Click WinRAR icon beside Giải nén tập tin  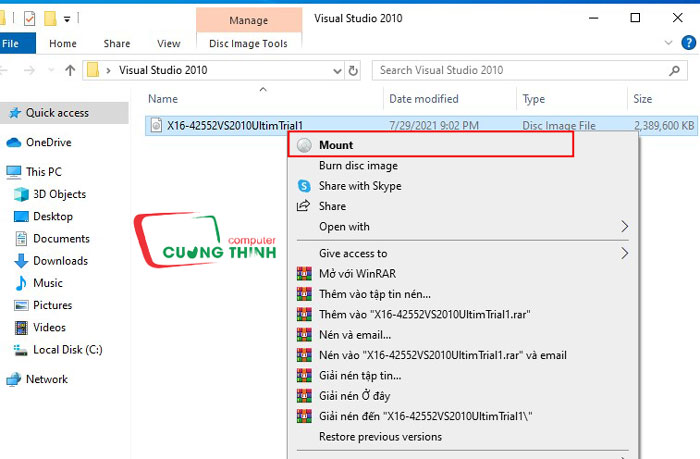(304, 376)
